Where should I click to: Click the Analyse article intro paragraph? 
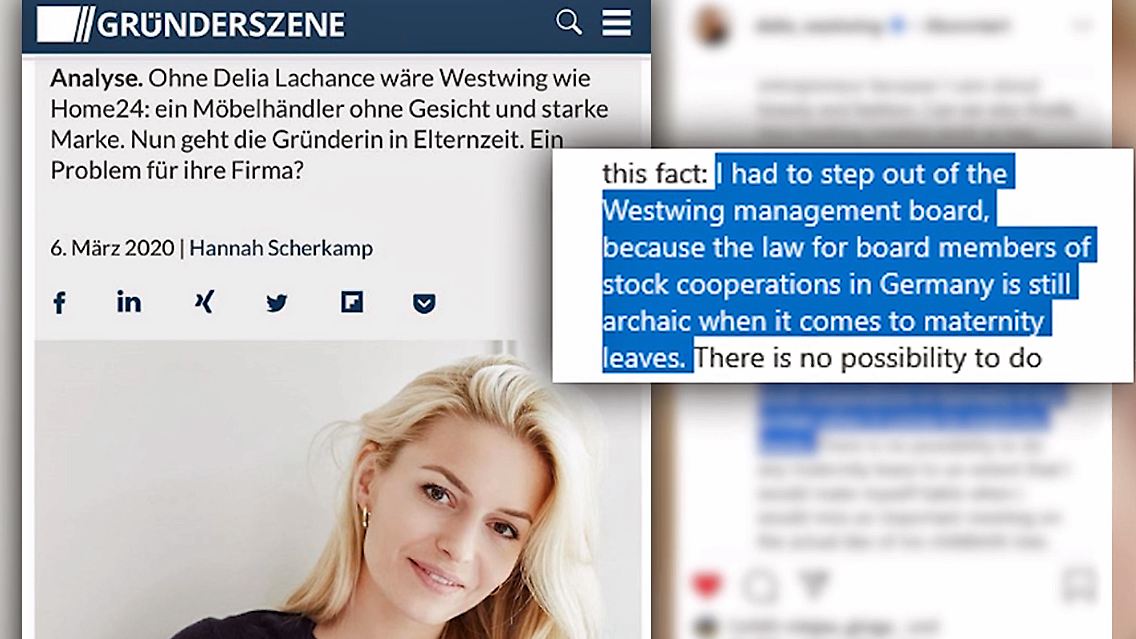pos(330,124)
